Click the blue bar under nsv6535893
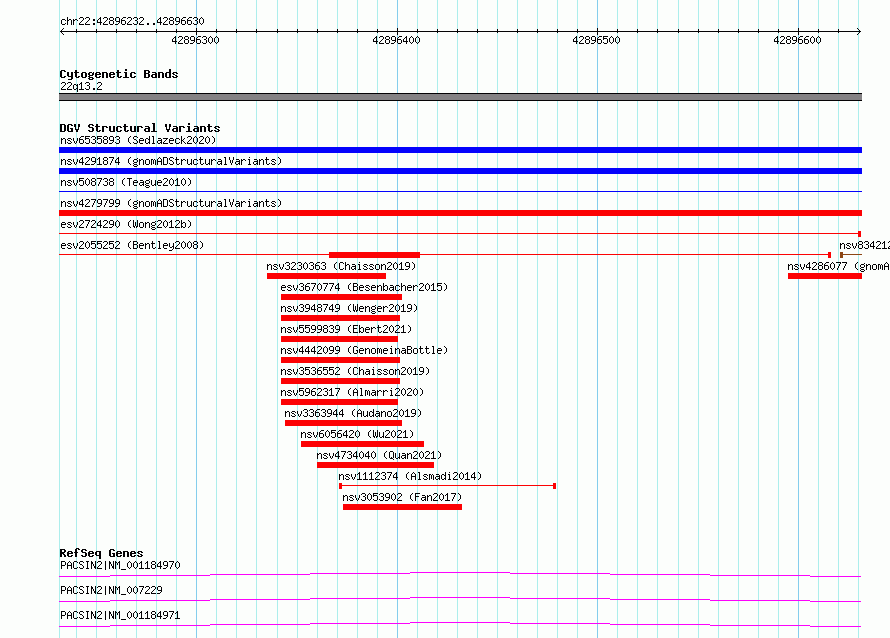890x638 pixels. (x=460, y=150)
